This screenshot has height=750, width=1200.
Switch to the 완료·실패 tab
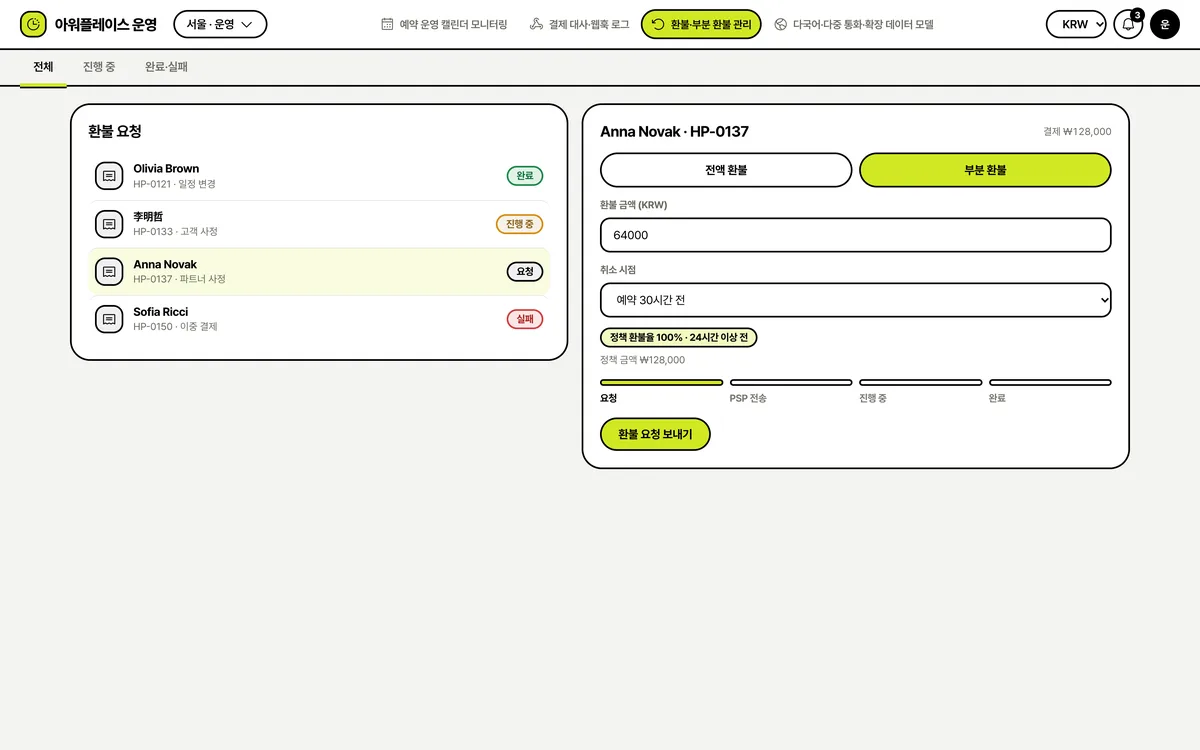click(166, 67)
